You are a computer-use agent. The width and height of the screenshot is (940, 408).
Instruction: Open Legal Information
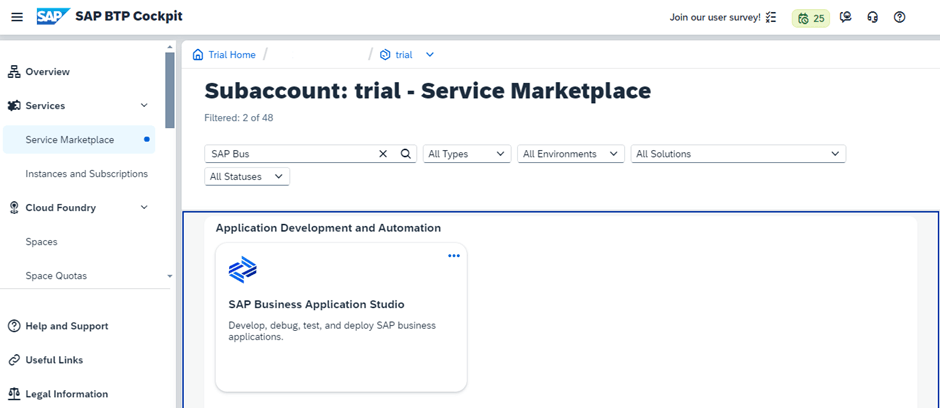[67, 394]
